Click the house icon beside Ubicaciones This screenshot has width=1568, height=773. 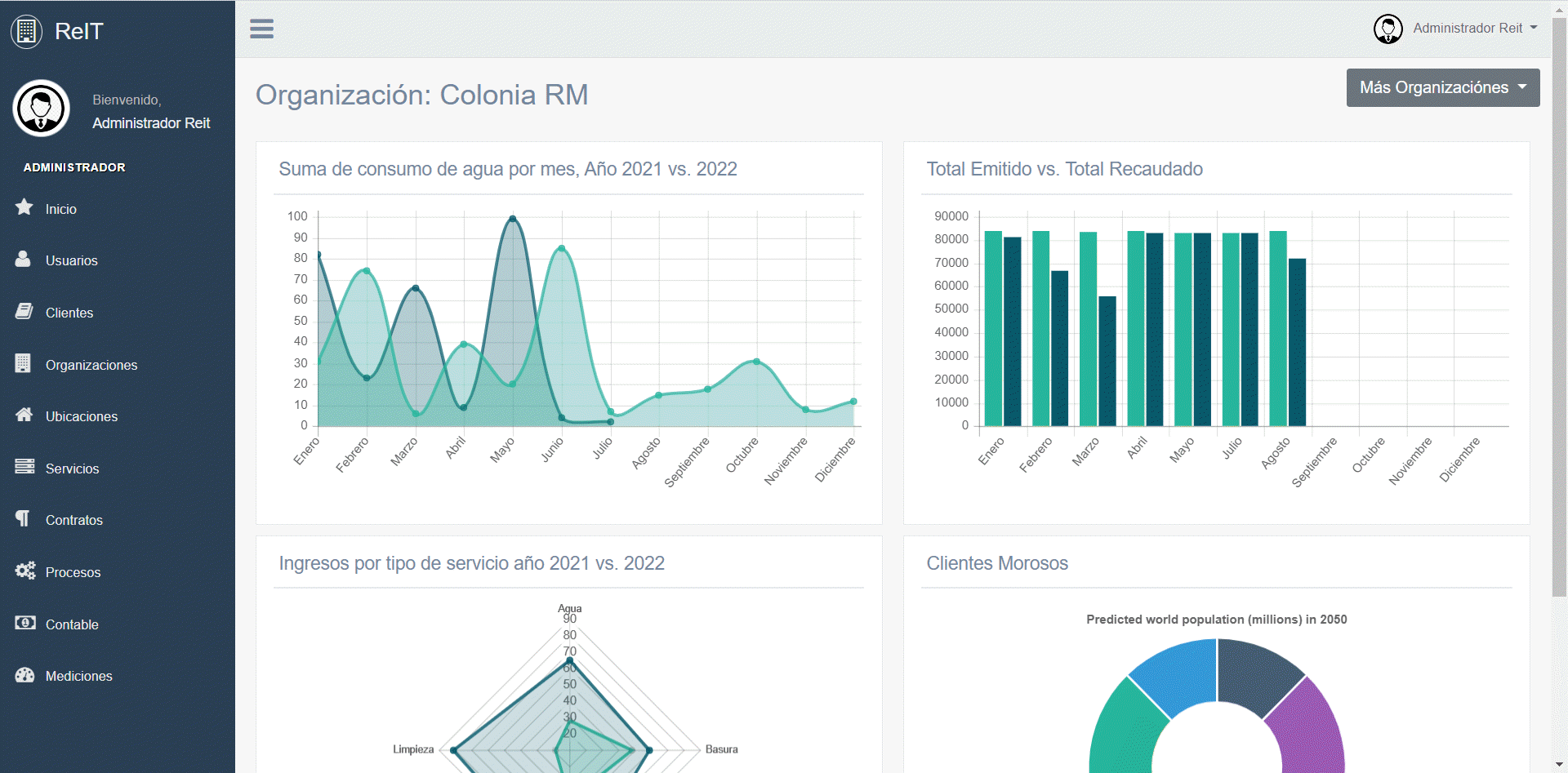coord(24,415)
